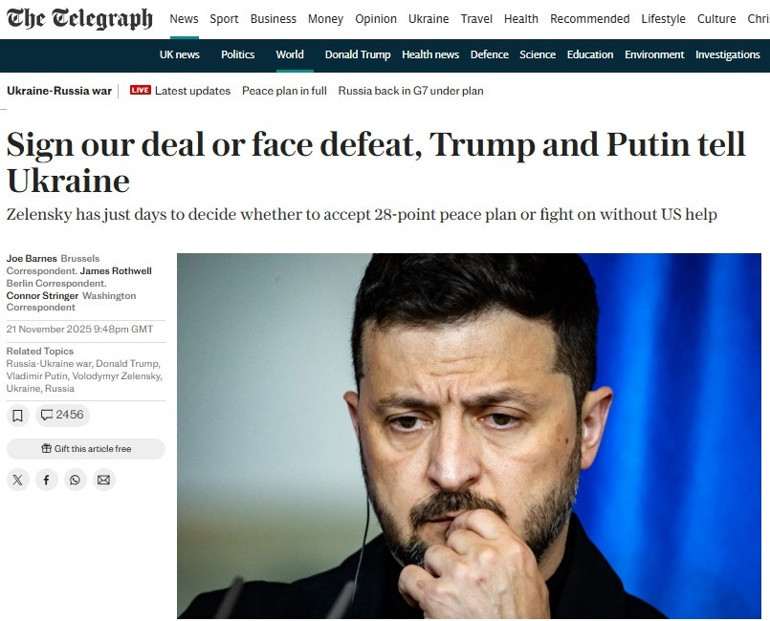Screen dimensions: 770x621
Task: Share article on Facebook
Action: point(46,480)
